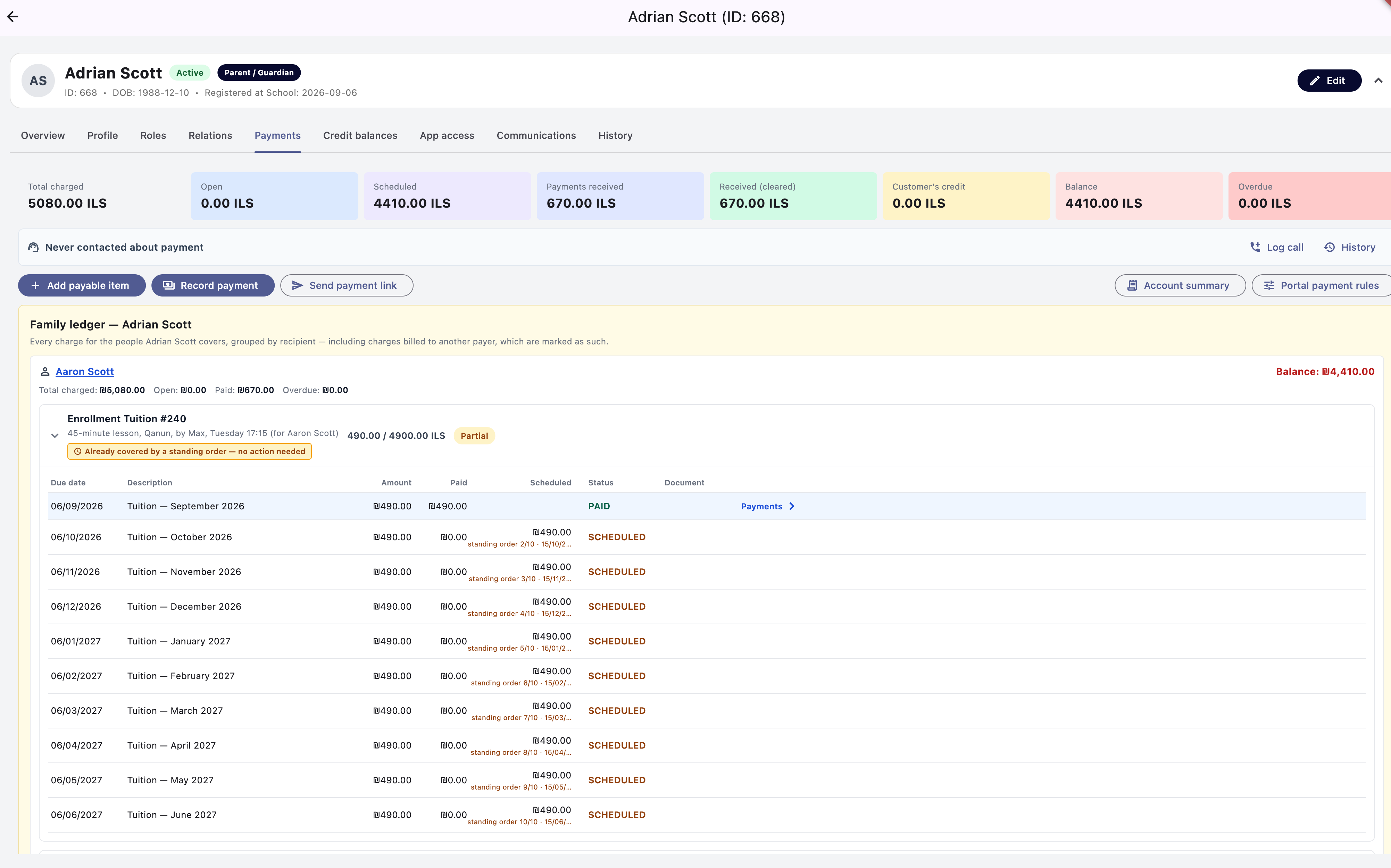The height and width of the screenshot is (868, 1391).
Task: Open the Communications tab
Action: [x=536, y=135]
